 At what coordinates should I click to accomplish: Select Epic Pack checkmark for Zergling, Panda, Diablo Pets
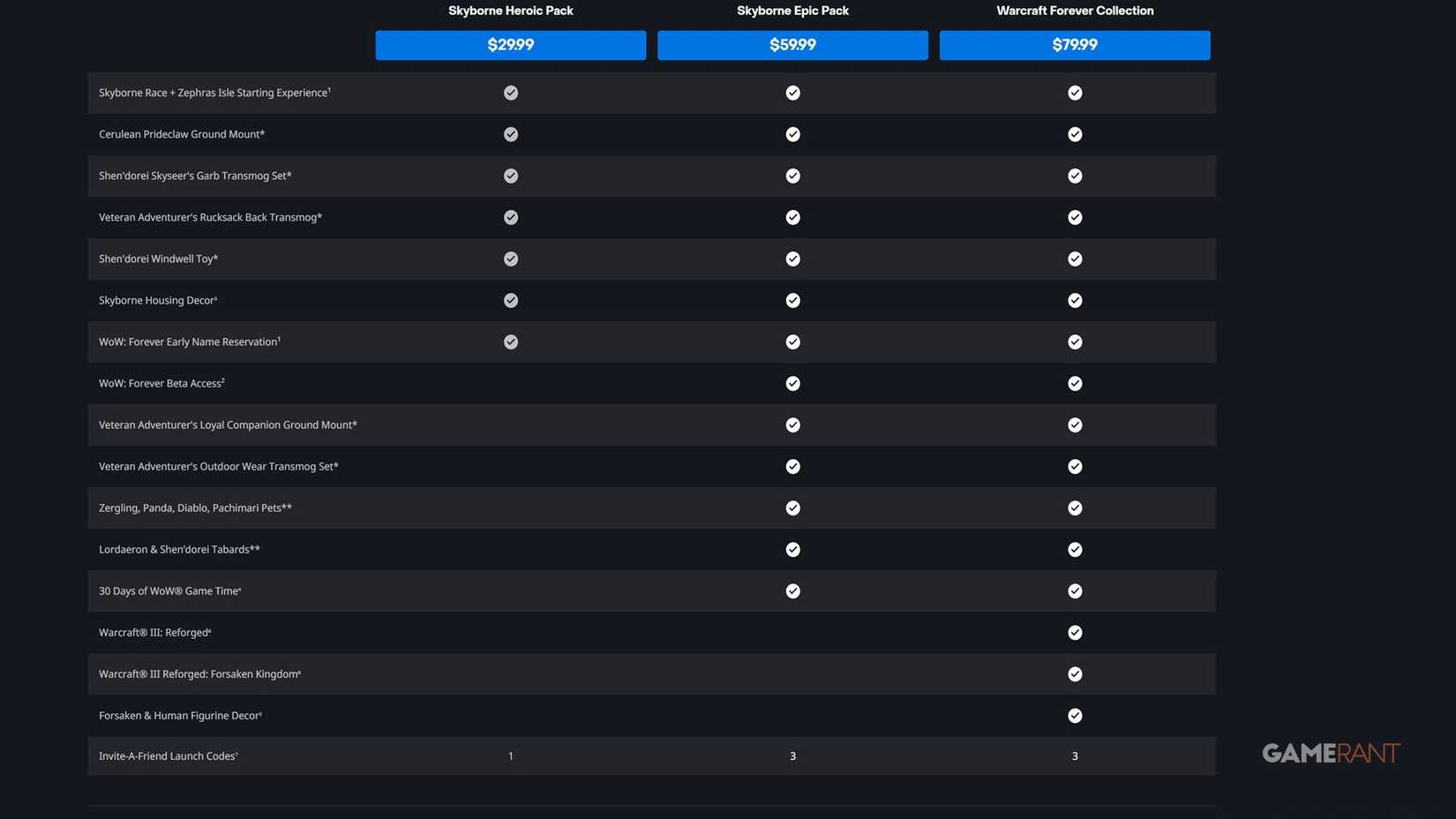point(793,507)
